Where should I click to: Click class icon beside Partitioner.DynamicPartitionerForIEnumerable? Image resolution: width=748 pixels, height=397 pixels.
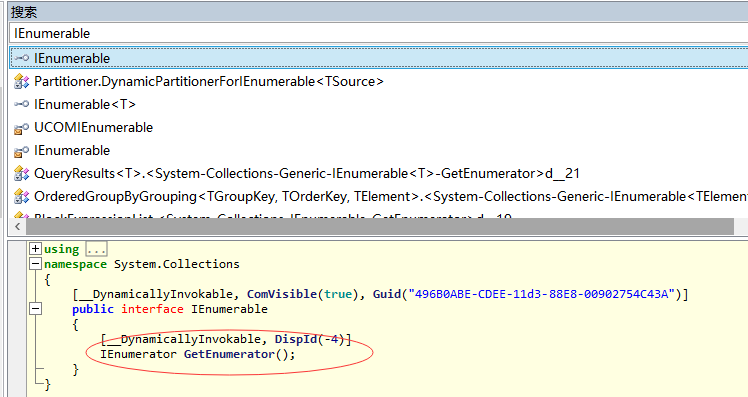click(x=21, y=82)
